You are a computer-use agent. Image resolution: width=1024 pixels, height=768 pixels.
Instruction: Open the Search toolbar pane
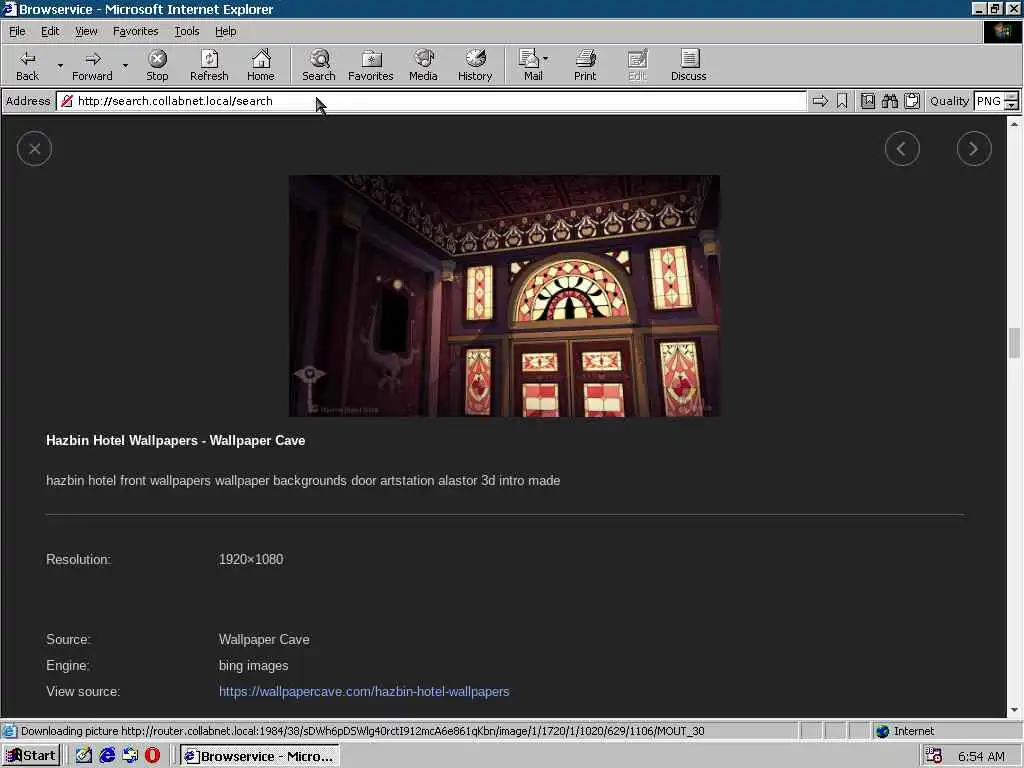pyautogui.click(x=319, y=65)
